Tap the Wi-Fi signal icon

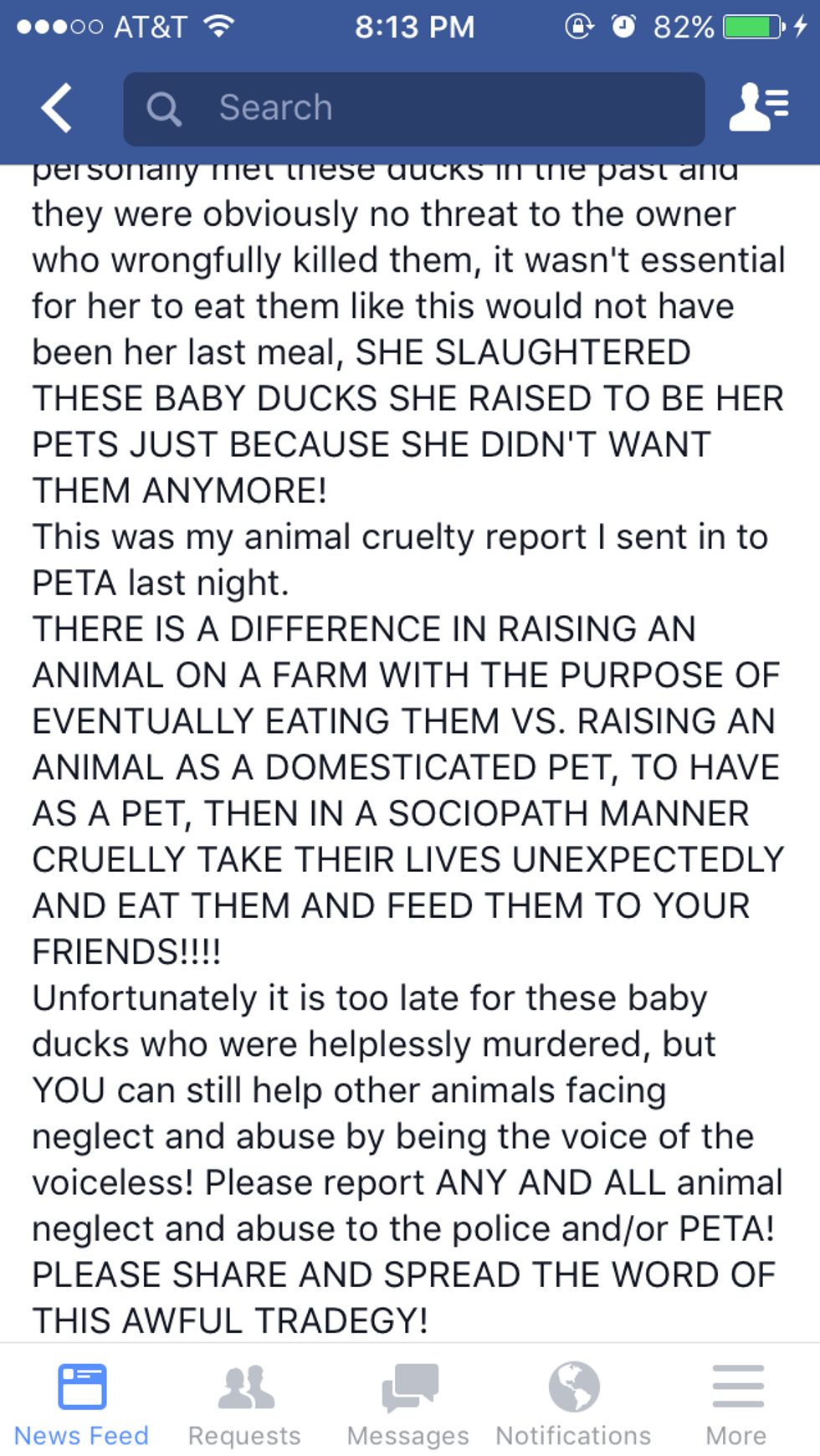point(219,27)
